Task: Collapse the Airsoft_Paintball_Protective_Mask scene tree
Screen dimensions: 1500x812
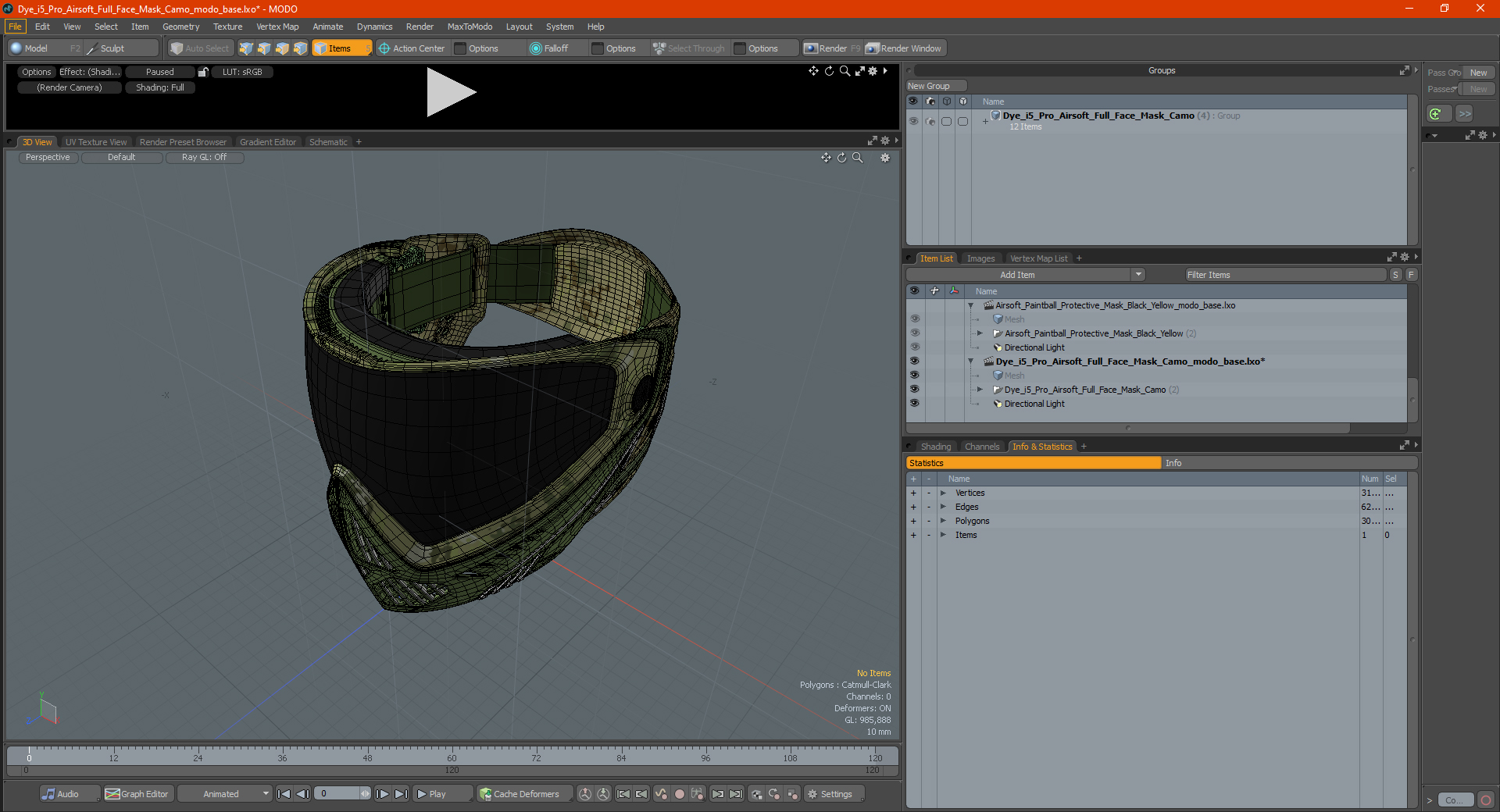Action: pos(971,305)
